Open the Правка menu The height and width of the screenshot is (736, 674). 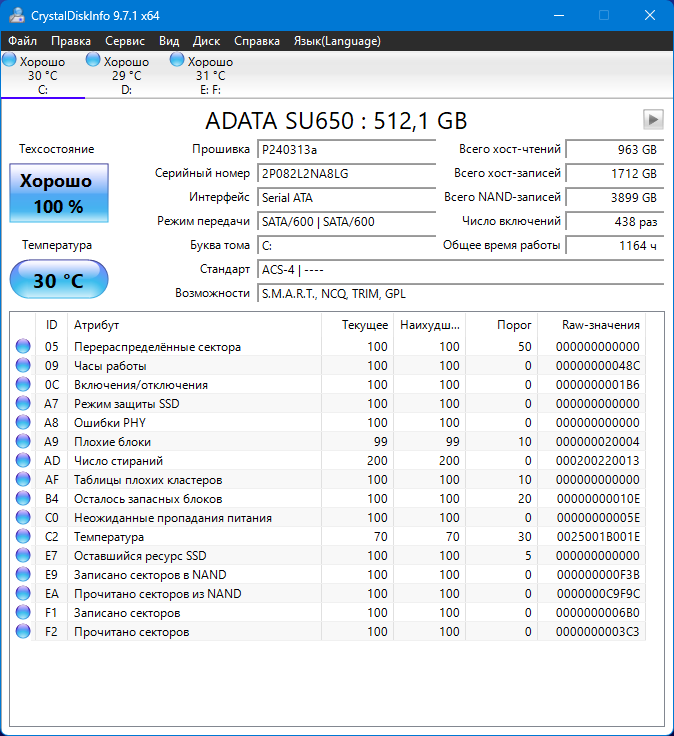[71, 41]
